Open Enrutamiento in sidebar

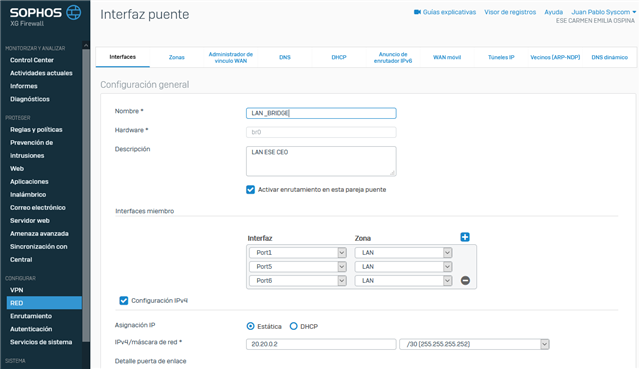click(x=31, y=316)
